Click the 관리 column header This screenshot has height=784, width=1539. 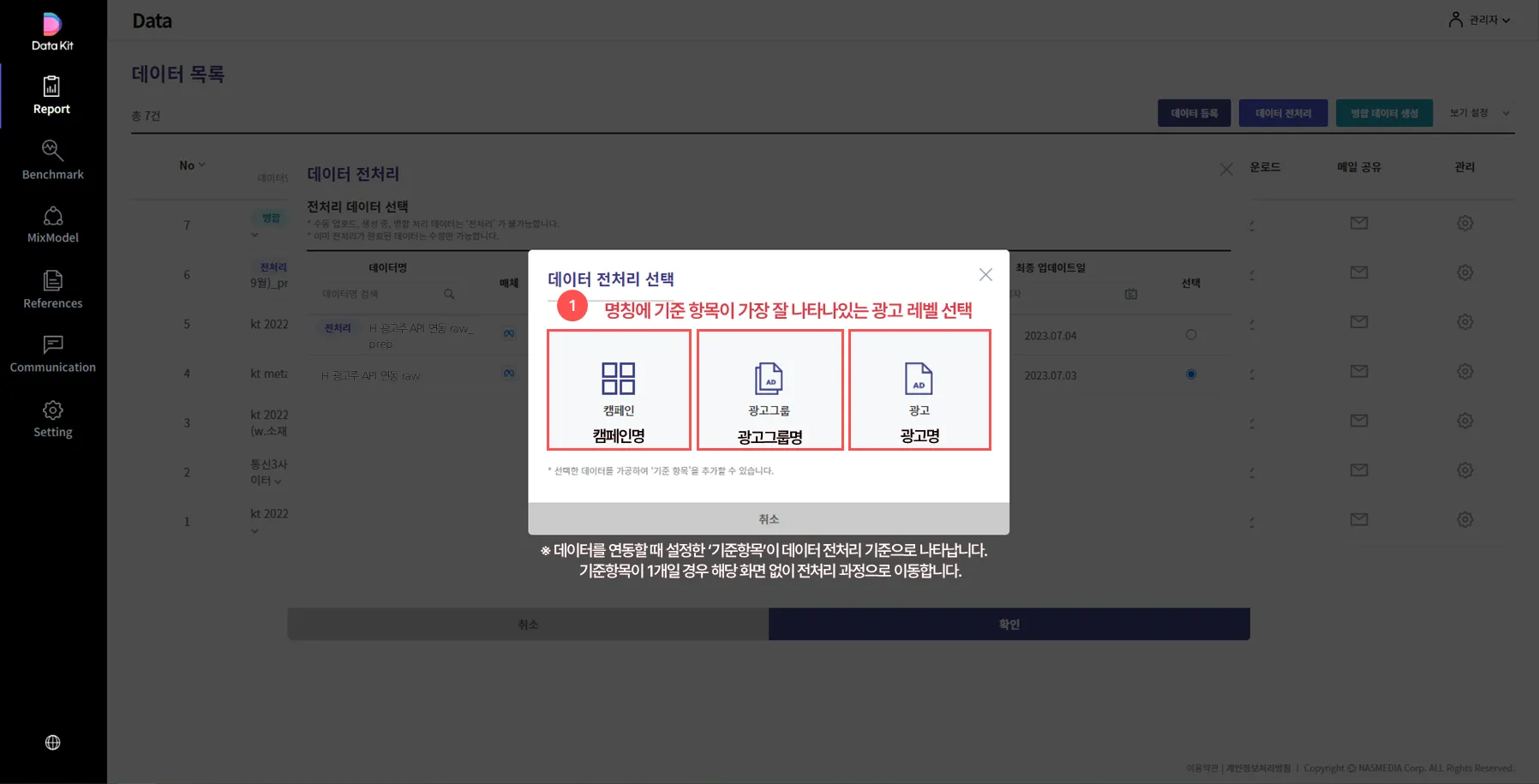[x=1464, y=167]
